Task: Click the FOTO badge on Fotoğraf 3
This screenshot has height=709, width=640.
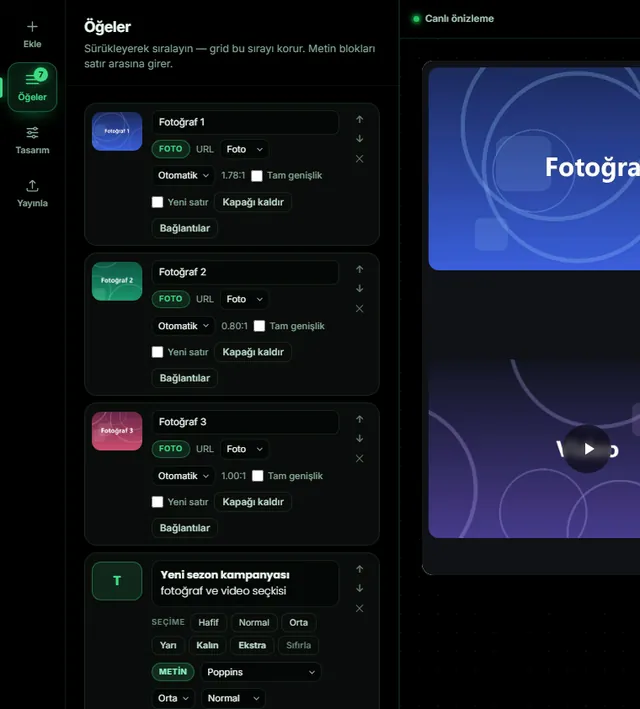Action: [171, 449]
